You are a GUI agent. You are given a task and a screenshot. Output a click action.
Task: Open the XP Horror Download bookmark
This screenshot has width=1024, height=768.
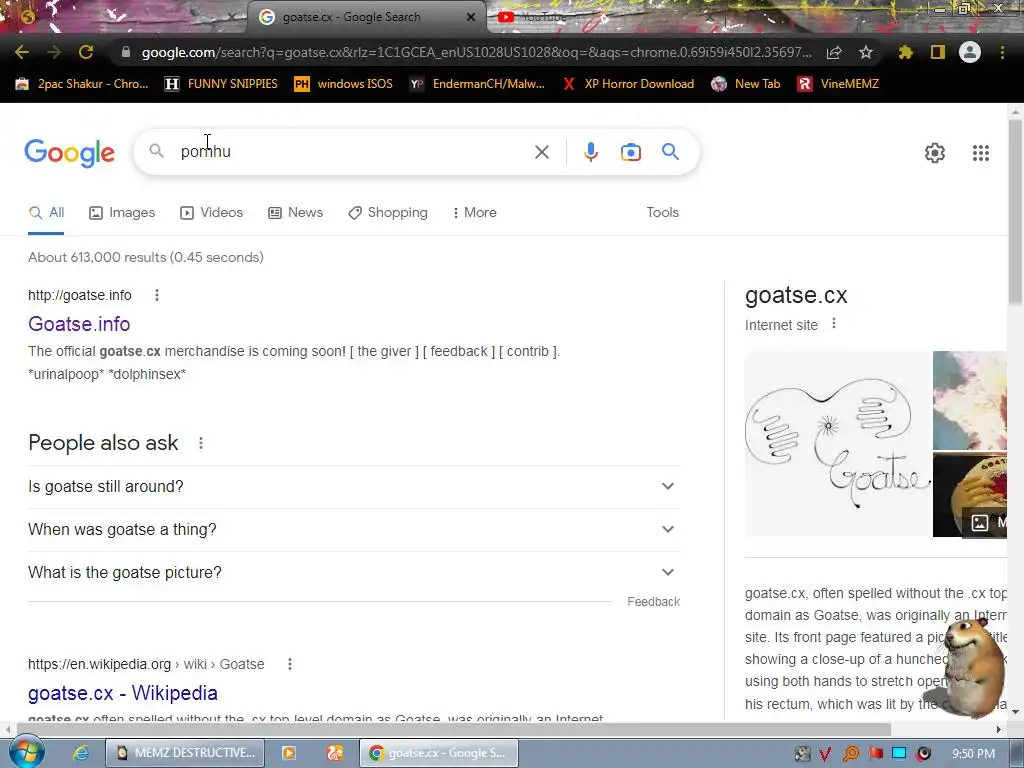[628, 84]
